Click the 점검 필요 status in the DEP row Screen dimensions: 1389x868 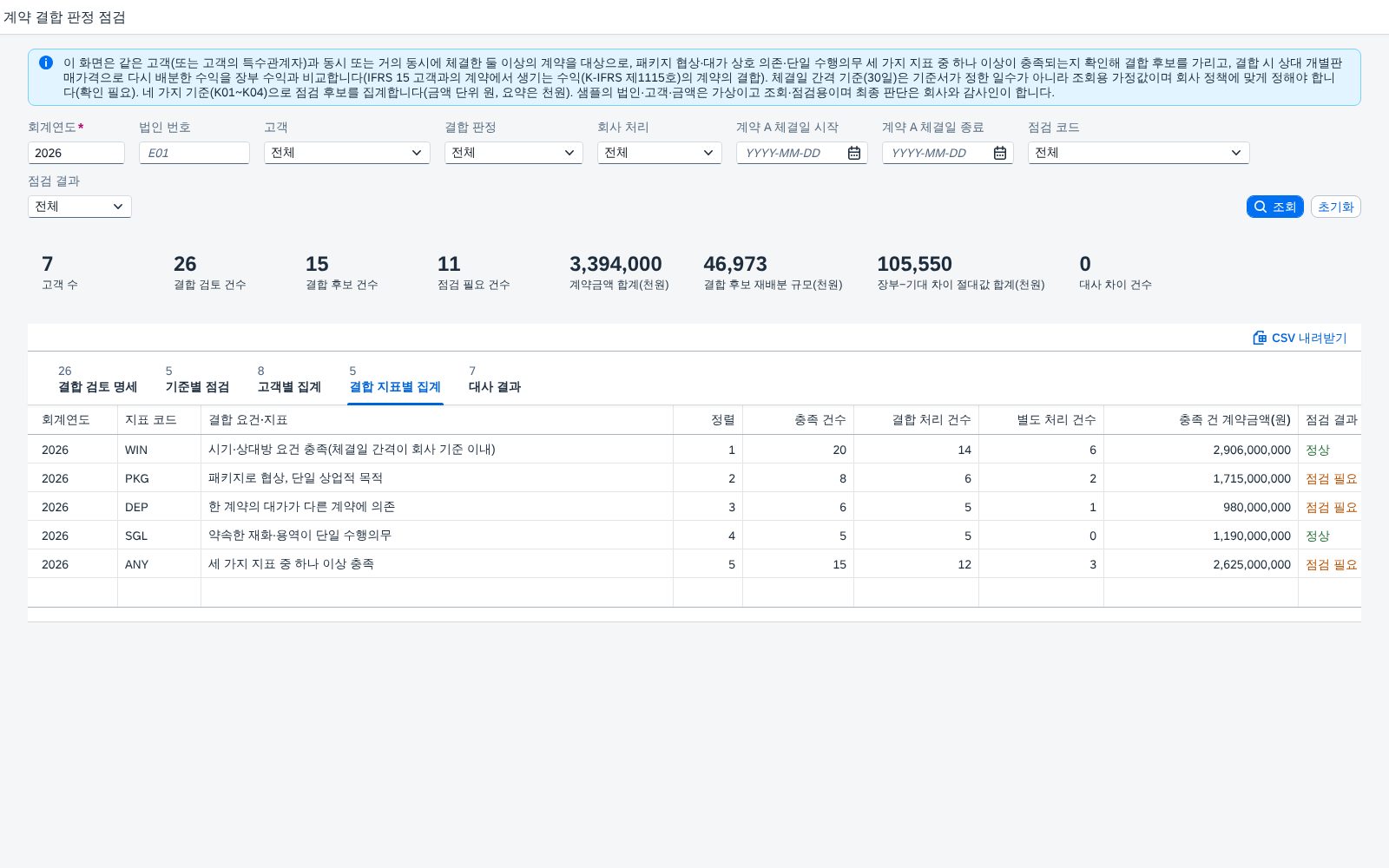pos(1331,507)
